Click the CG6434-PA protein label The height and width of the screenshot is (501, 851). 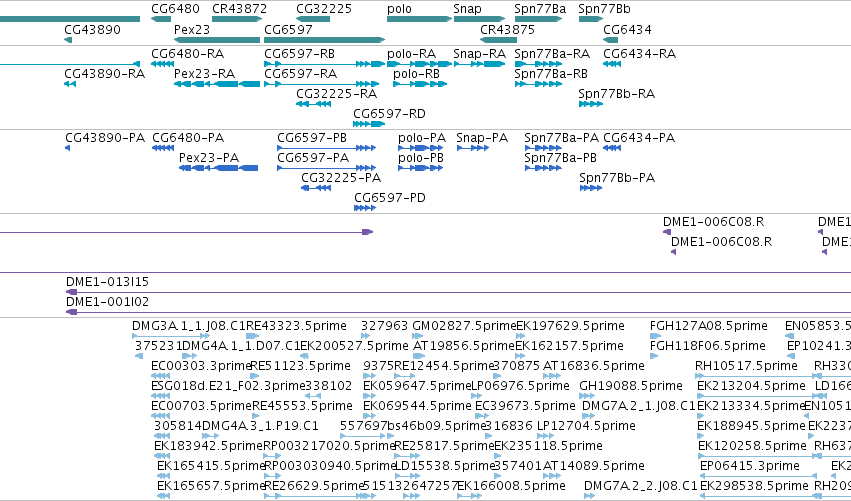(x=639, y=137)
